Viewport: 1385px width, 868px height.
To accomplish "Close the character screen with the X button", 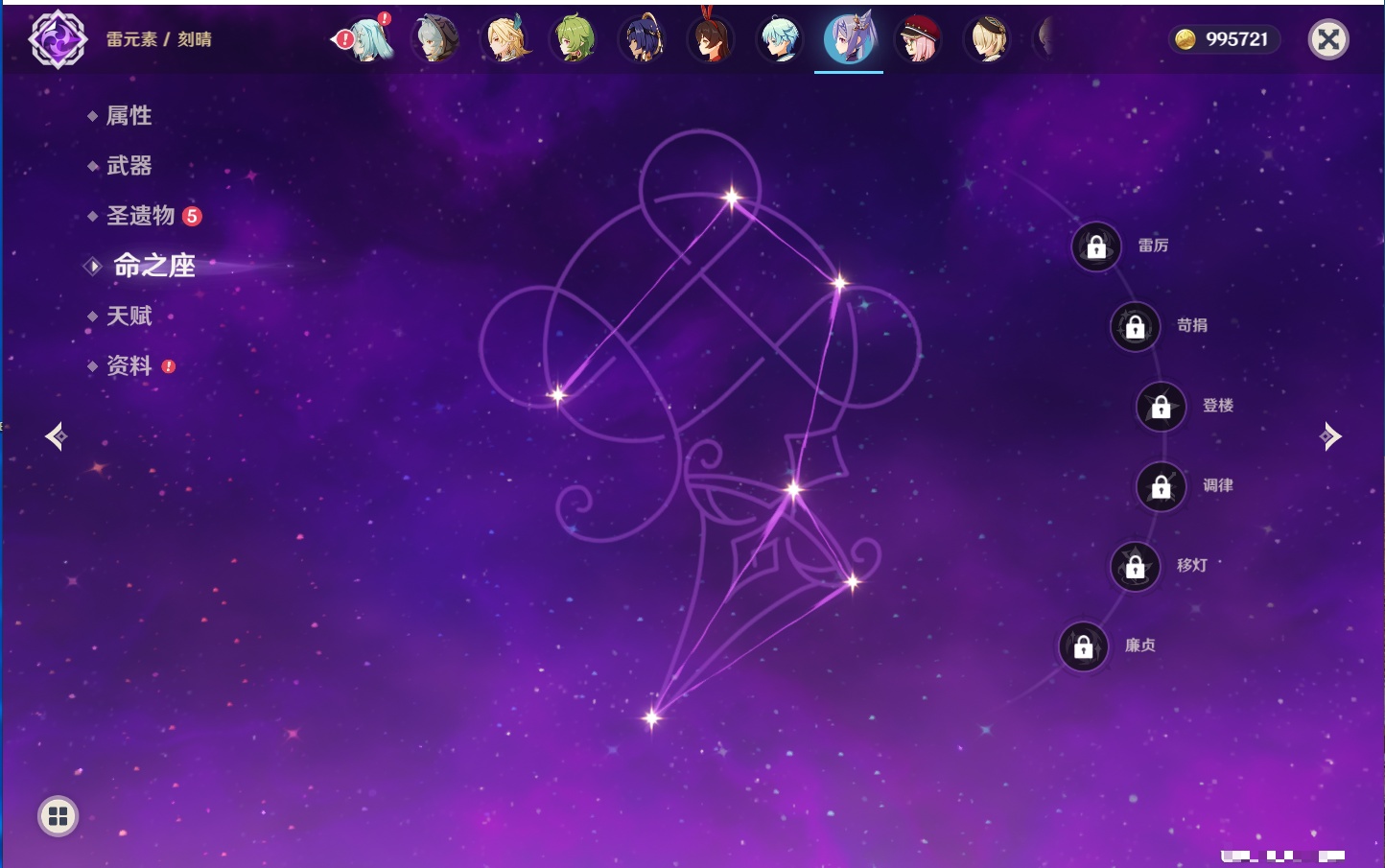I will (1329, 39).
